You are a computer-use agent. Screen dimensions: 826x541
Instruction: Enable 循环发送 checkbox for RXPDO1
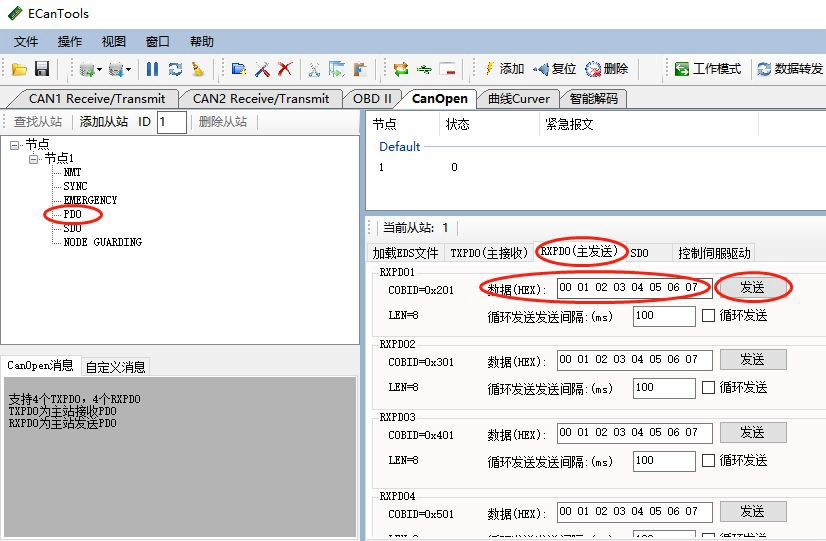[x=709, y=316]
